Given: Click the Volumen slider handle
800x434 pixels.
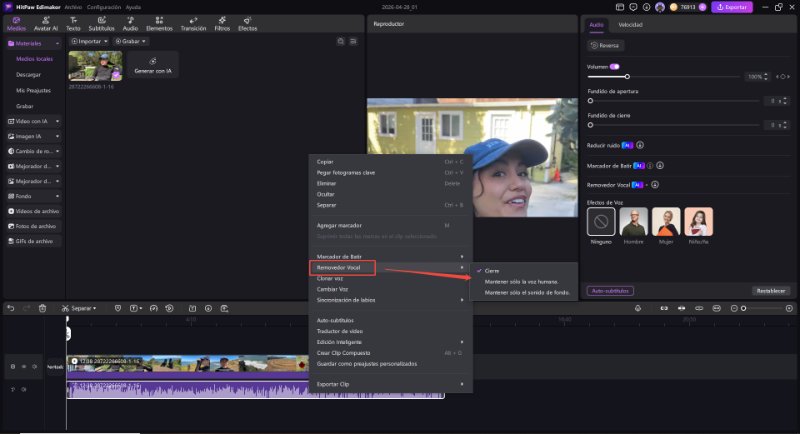Looking at the screenshot, I should [627, 76].
